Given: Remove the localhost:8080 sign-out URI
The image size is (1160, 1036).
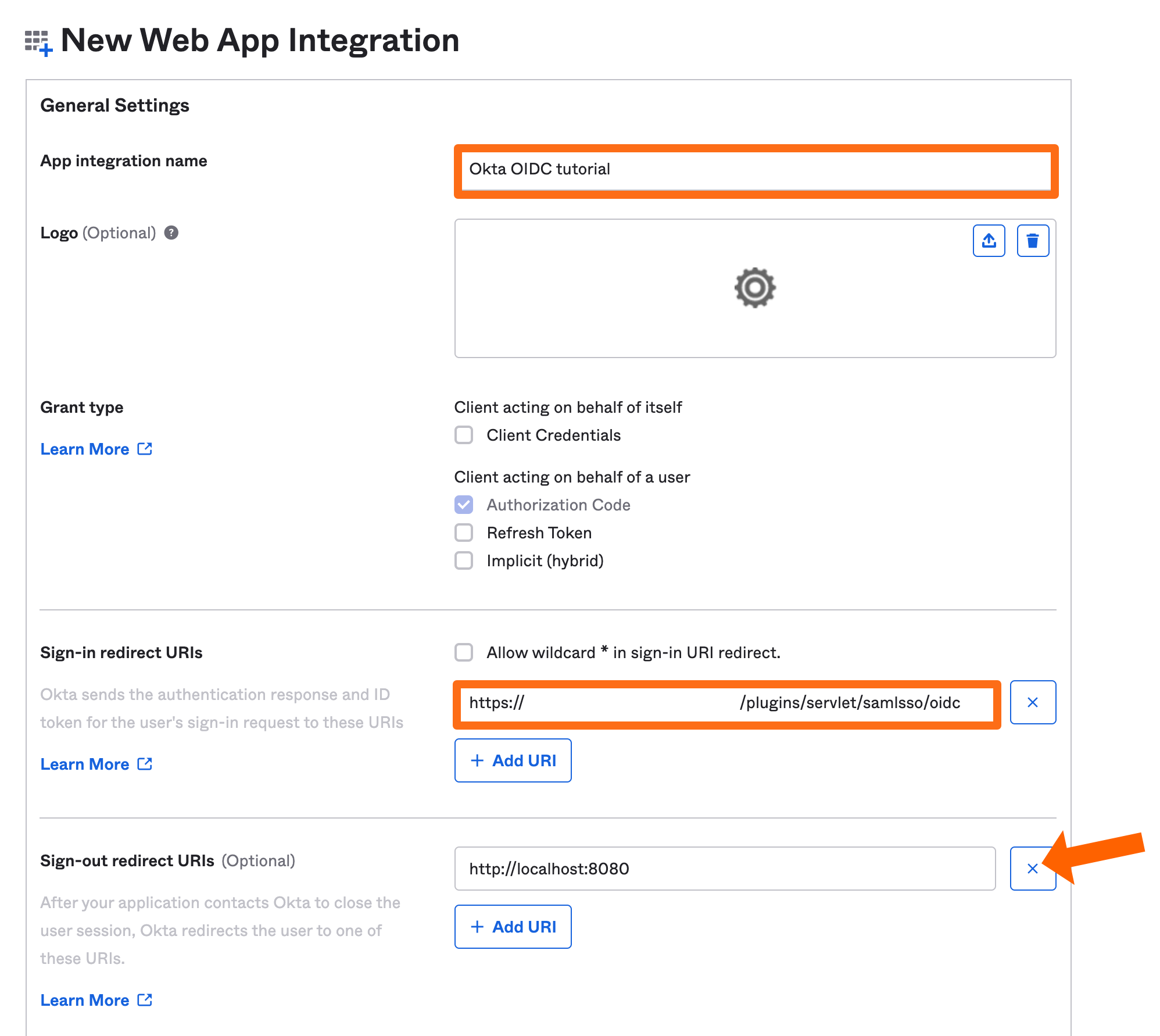Looking at the screenshot, I should click(1033, 869).
